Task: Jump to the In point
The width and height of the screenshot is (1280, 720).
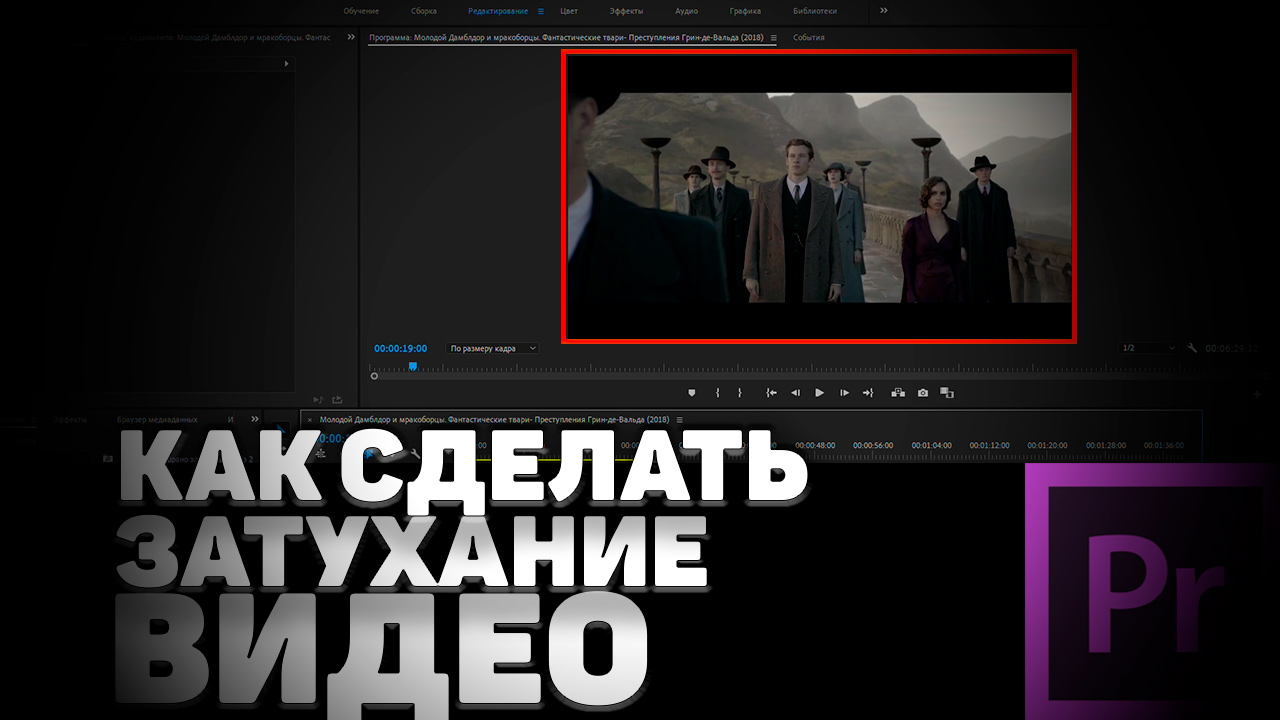Action: click(771, 393)
